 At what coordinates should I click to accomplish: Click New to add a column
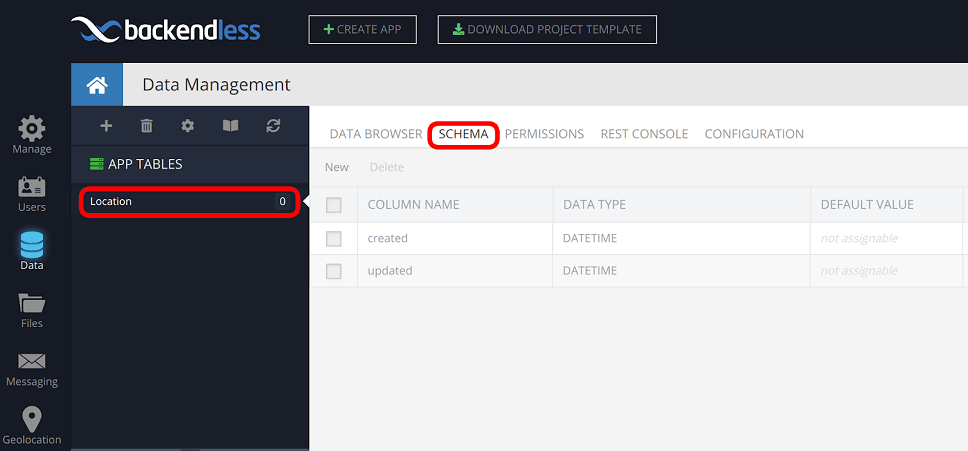pyautogui.click(x=336, y=167)
